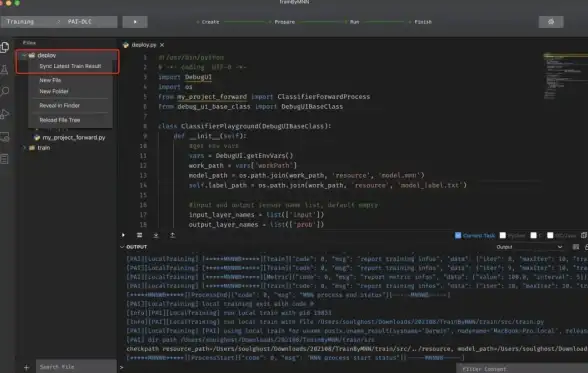Open my_project_forward.py in file tree
Viewport: 588px width, 373px height.
coord(74,138)
